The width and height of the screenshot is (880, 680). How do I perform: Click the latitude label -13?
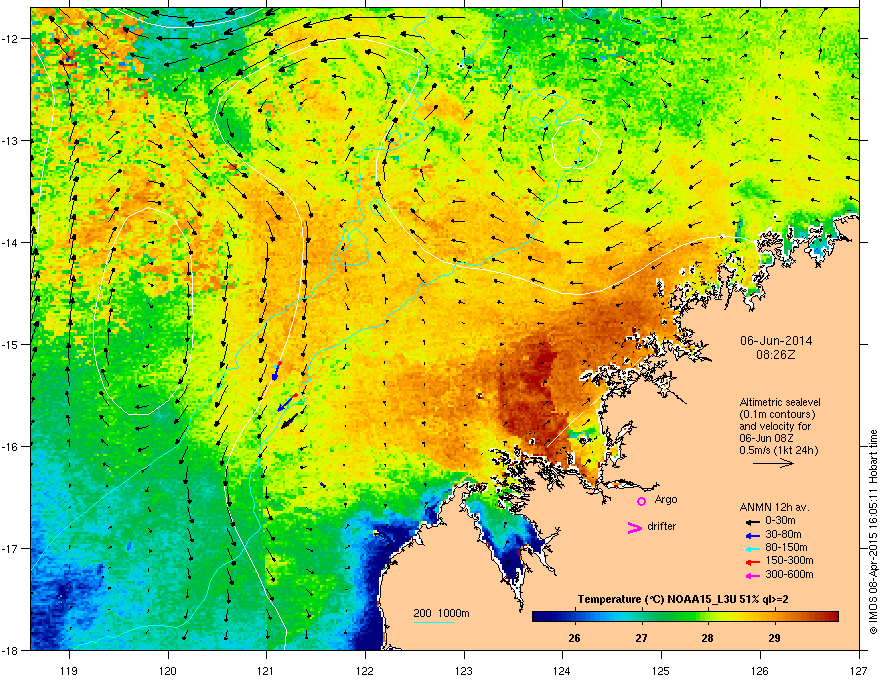tap(11, 140)
